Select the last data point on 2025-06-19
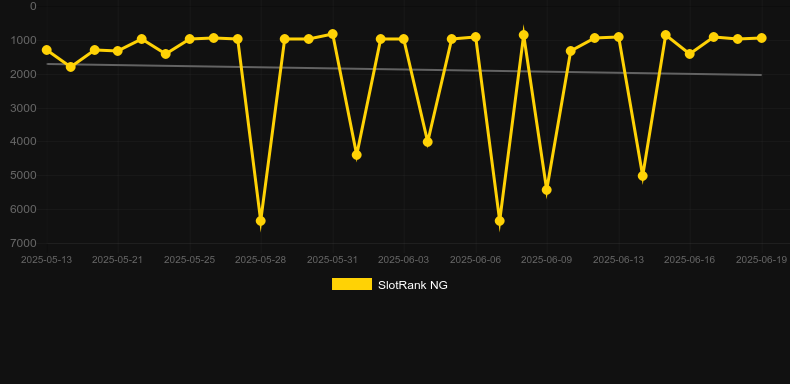This screenshot has width=790, height=384. pyautogui.click(x=761, y=38)
